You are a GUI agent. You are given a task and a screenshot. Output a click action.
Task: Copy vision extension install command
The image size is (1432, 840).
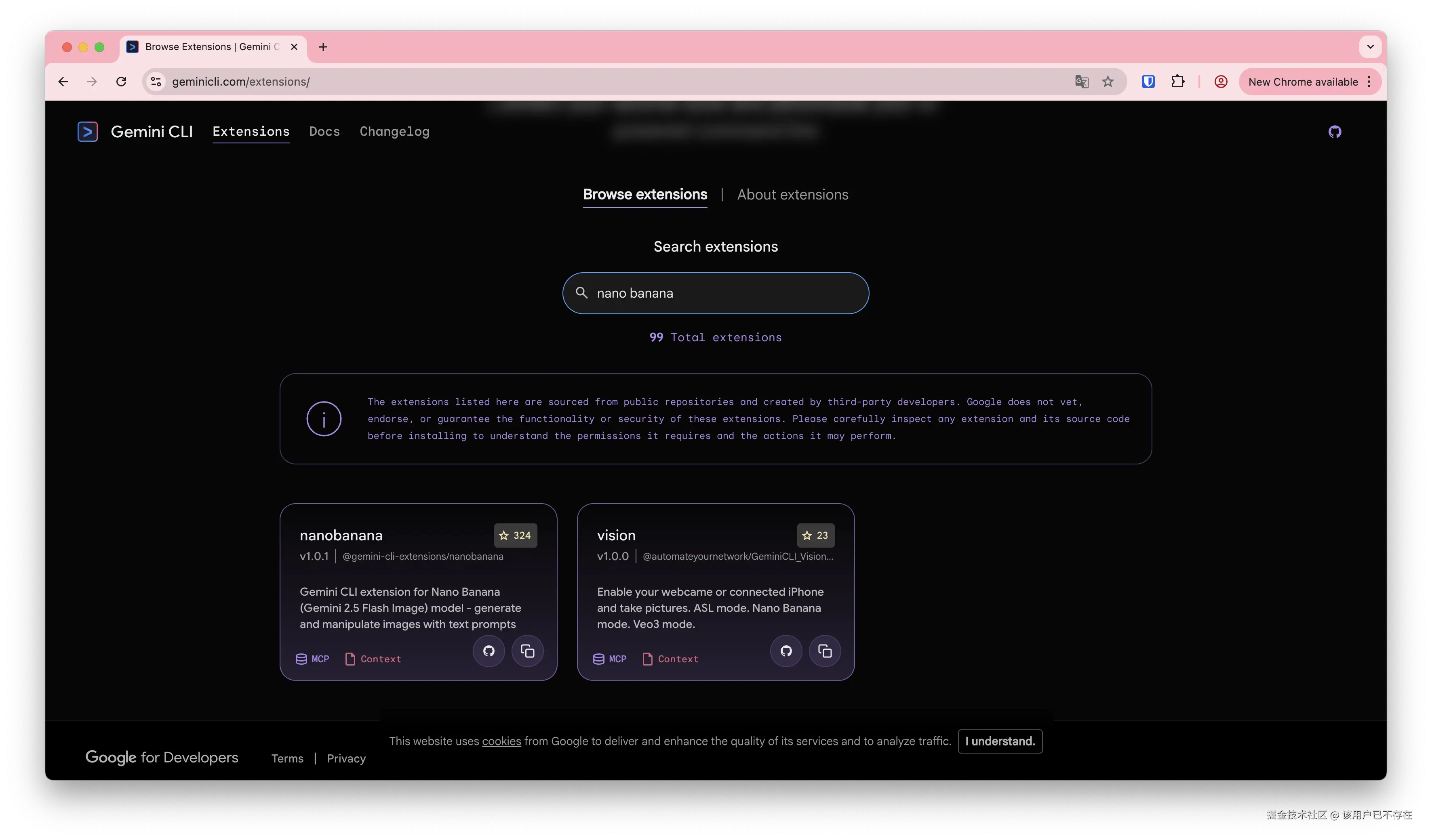825,651
